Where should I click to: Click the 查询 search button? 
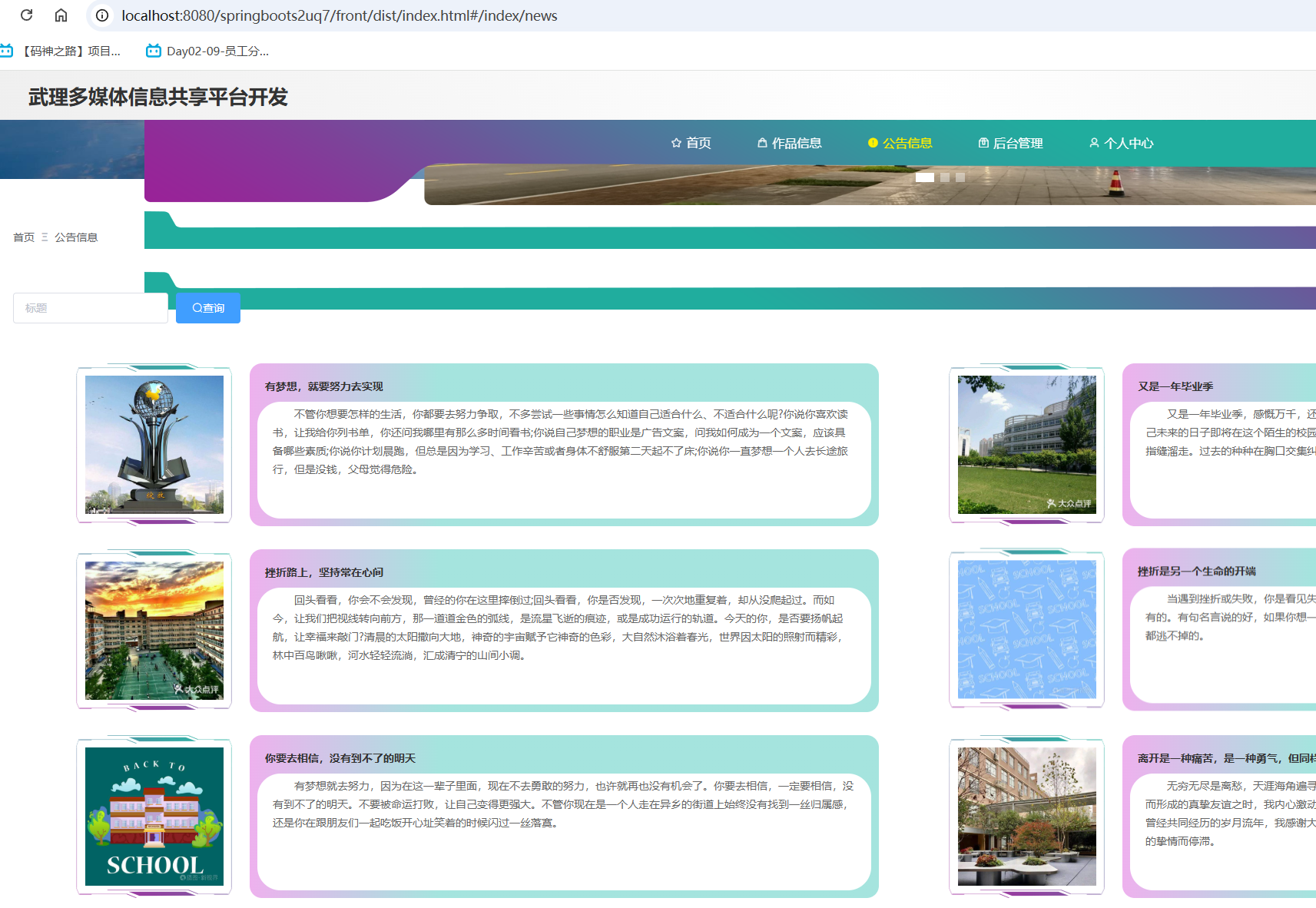pyautogui.click(x=208, y=308)
